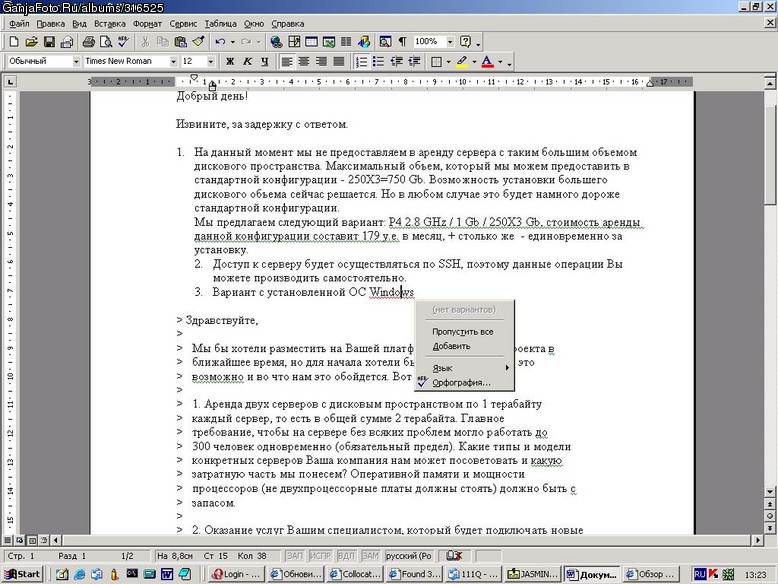Switch to the Login taskbar window
This screenshot has height=584, width=778.
(237, 574)
